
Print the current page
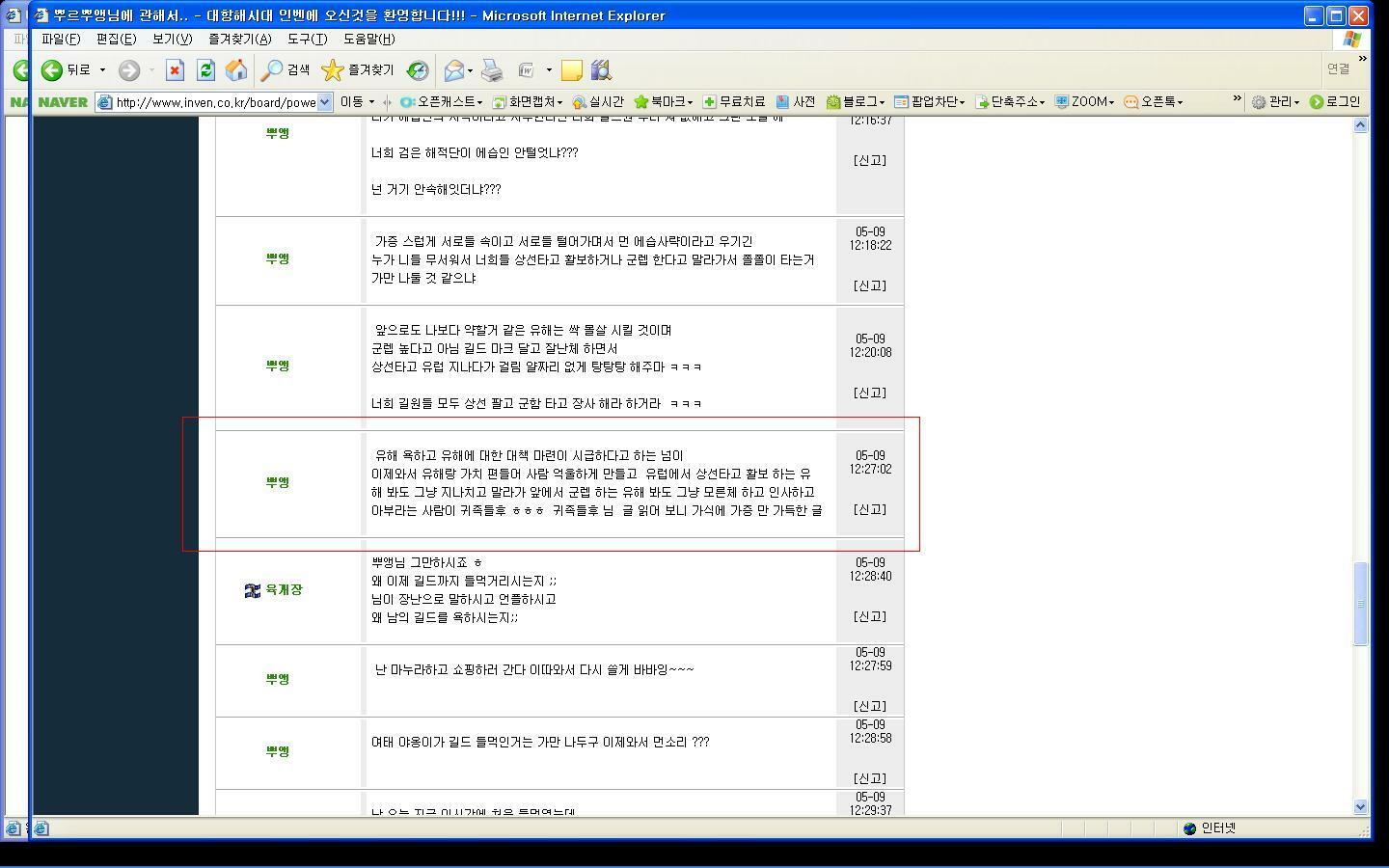[491, 69]
